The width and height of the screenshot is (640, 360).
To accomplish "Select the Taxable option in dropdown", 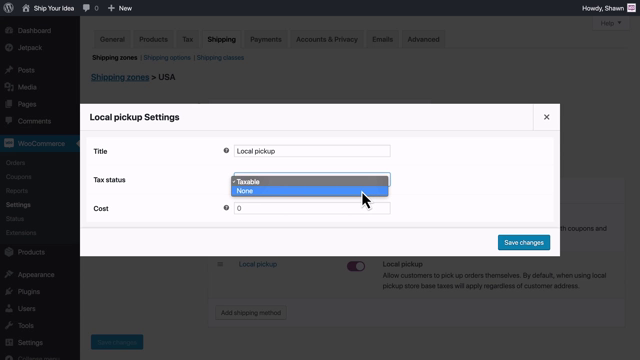I will coord(310,182).
